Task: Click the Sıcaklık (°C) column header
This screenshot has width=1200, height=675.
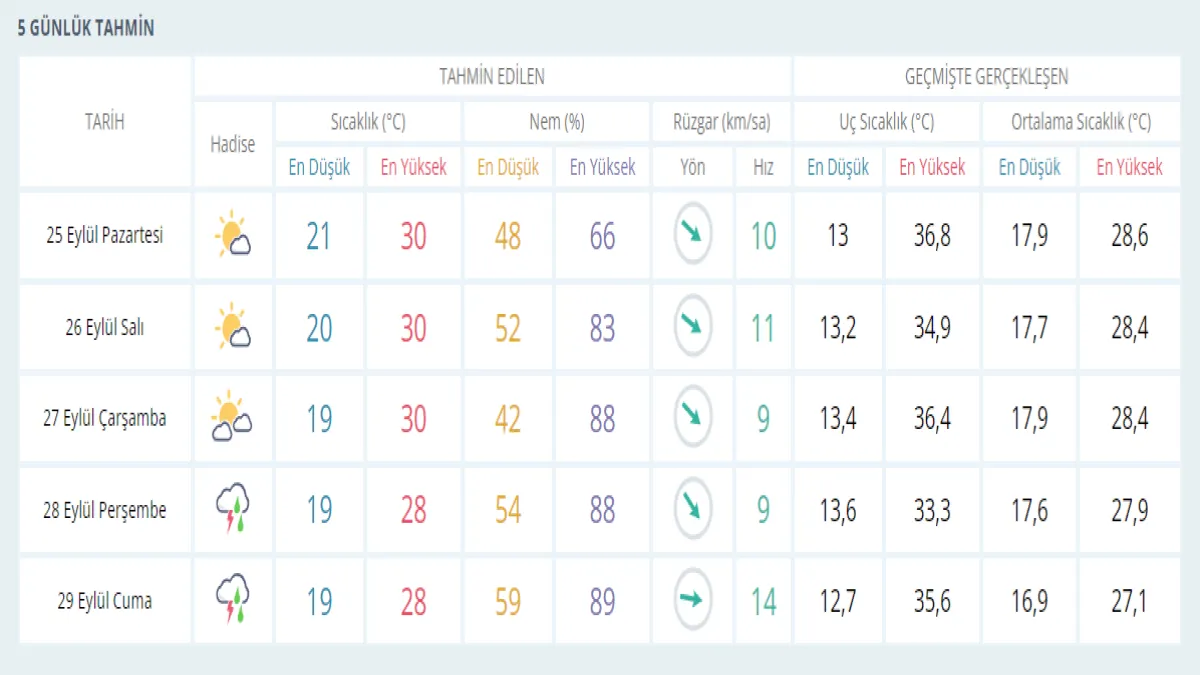Action: 368,122
